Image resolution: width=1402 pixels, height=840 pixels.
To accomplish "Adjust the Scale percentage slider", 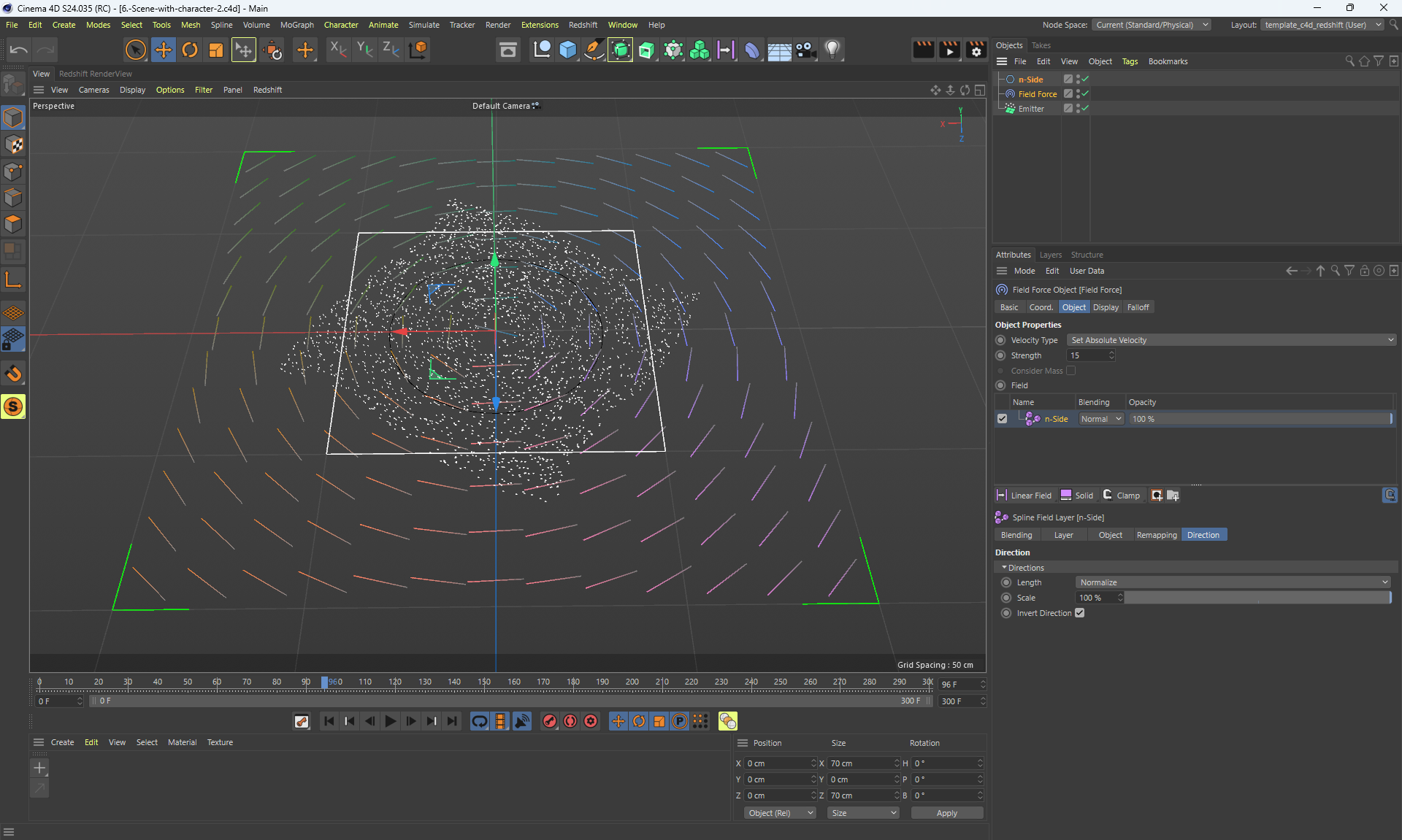I will (1257, 598).
